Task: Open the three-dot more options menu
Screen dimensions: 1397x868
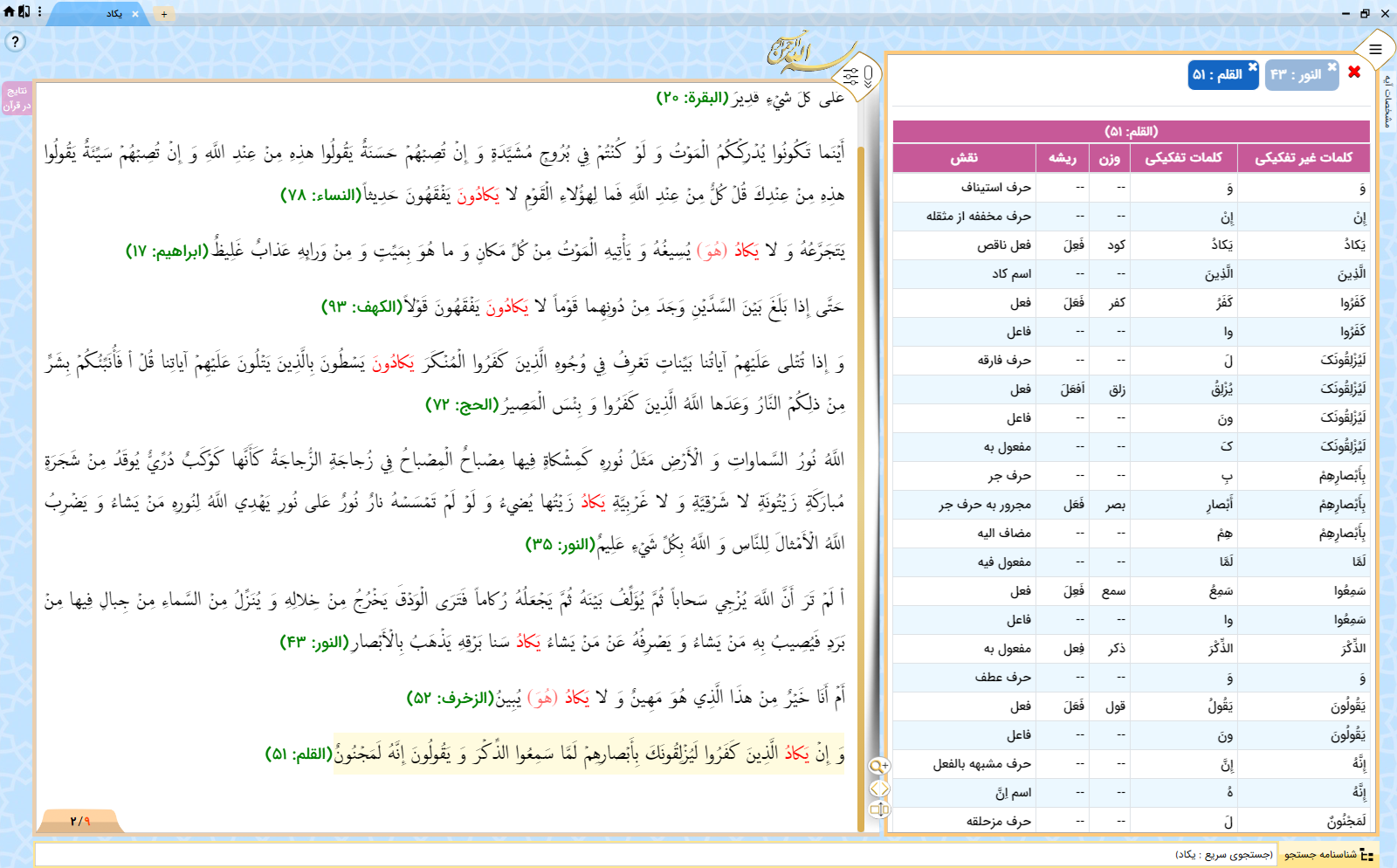Action: coord(39,11)
